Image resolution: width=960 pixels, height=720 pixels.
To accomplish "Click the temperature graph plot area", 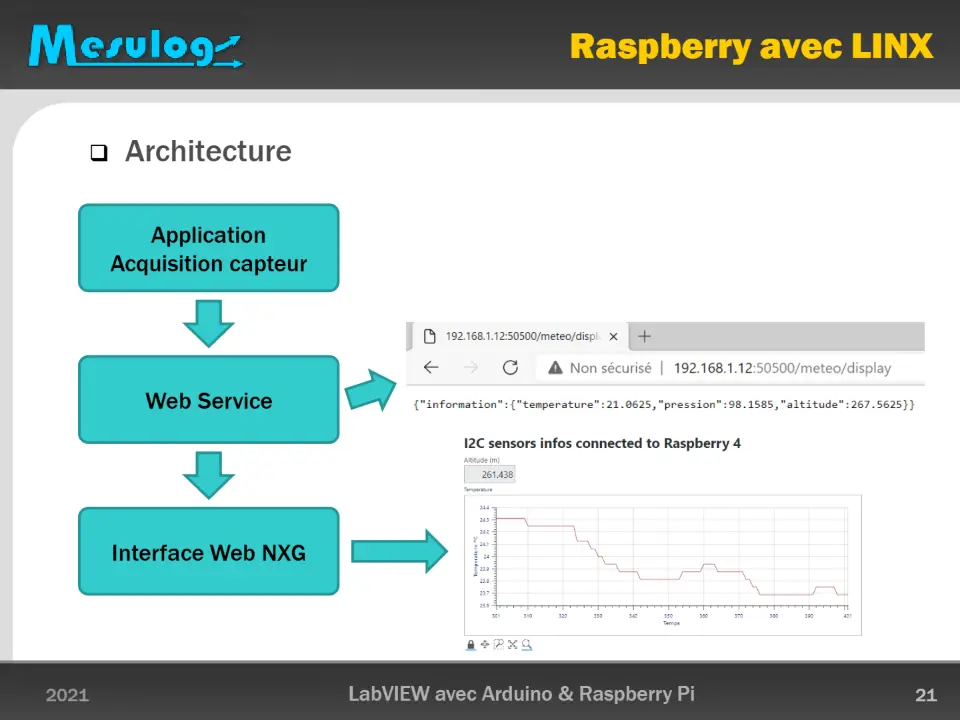I will pos(672,557).
